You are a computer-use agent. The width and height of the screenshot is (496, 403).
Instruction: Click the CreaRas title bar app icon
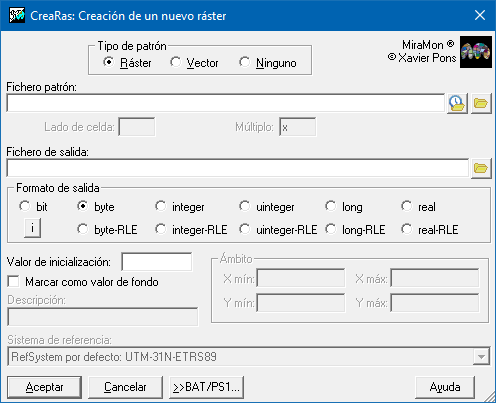click(17, 15)
